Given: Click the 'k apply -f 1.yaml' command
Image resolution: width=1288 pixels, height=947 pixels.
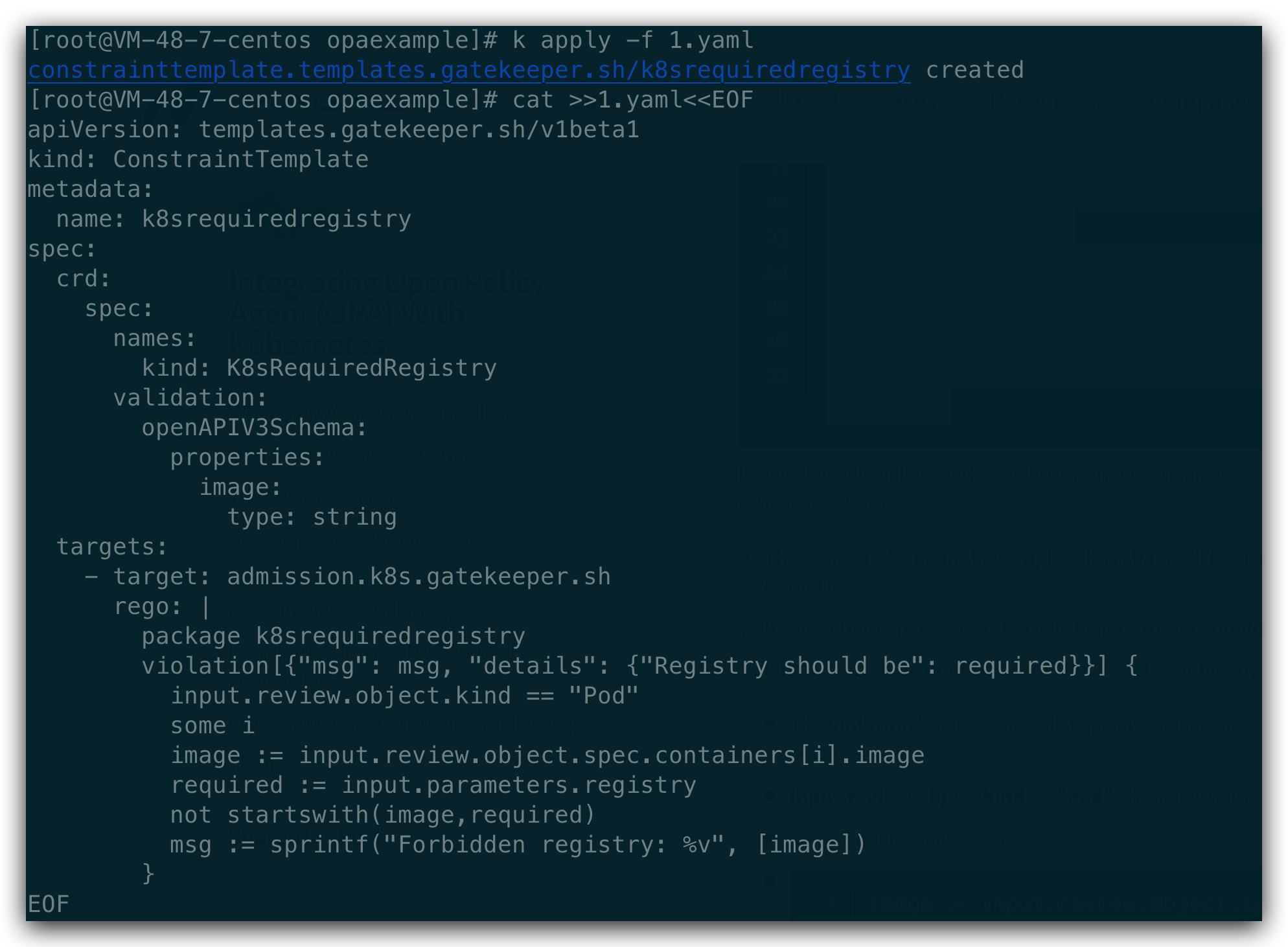Looking at the screenshot, I should click(633, 40).
